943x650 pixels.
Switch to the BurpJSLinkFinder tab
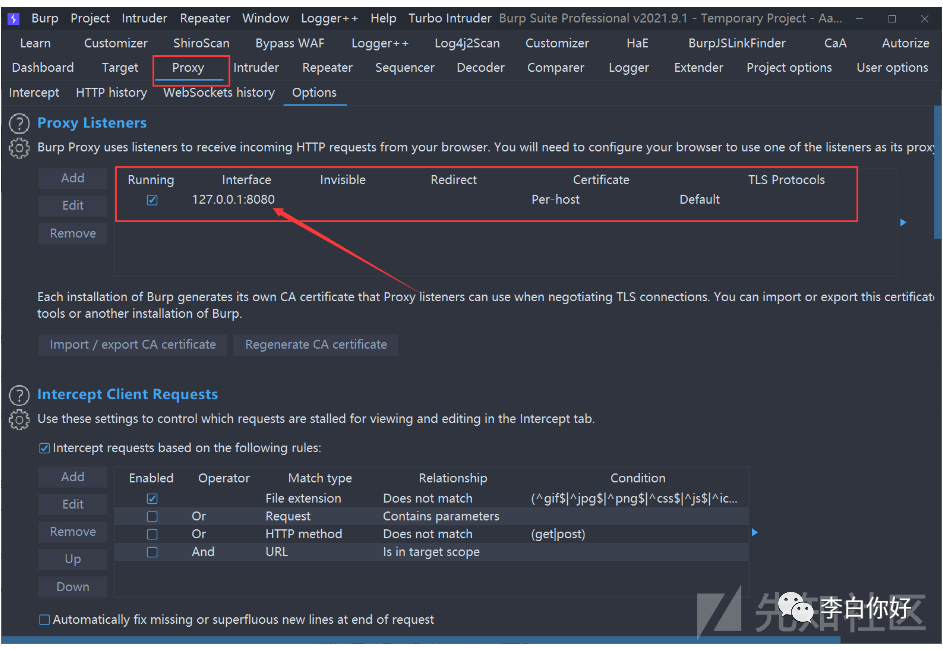(x=737, y=43)
